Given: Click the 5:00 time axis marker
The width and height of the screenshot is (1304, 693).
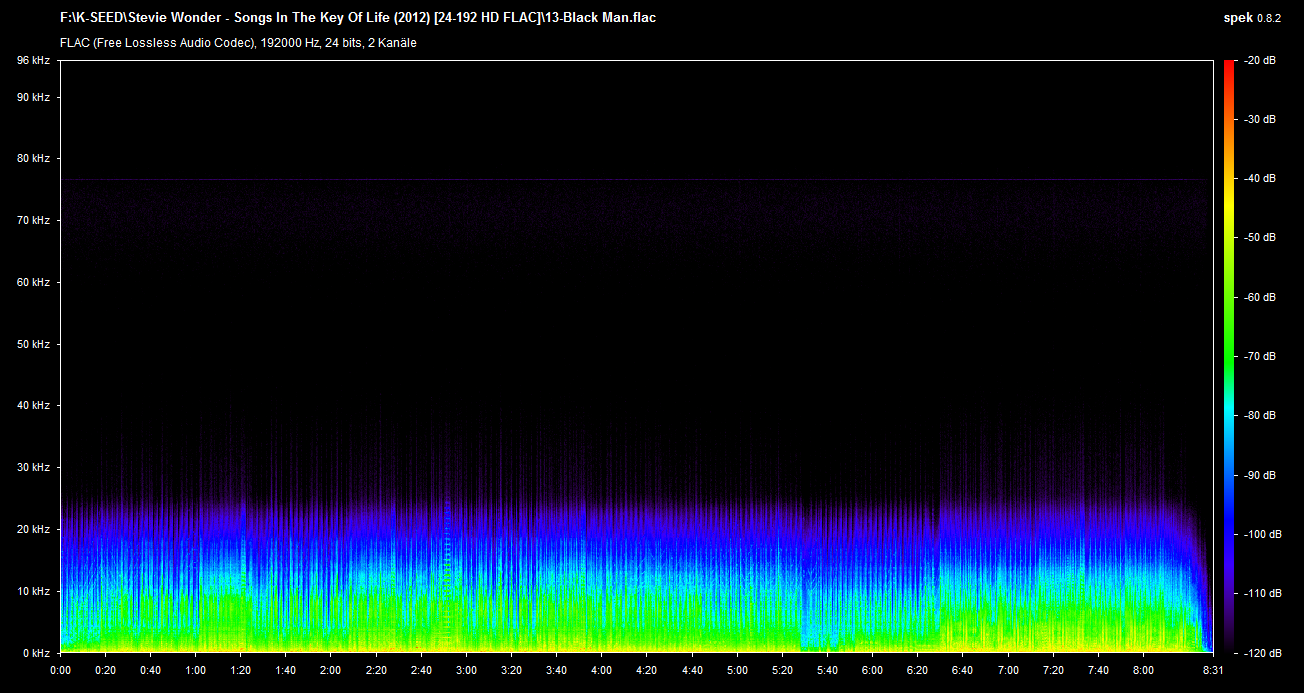Looking at the screenshot, I should point(737,670).
